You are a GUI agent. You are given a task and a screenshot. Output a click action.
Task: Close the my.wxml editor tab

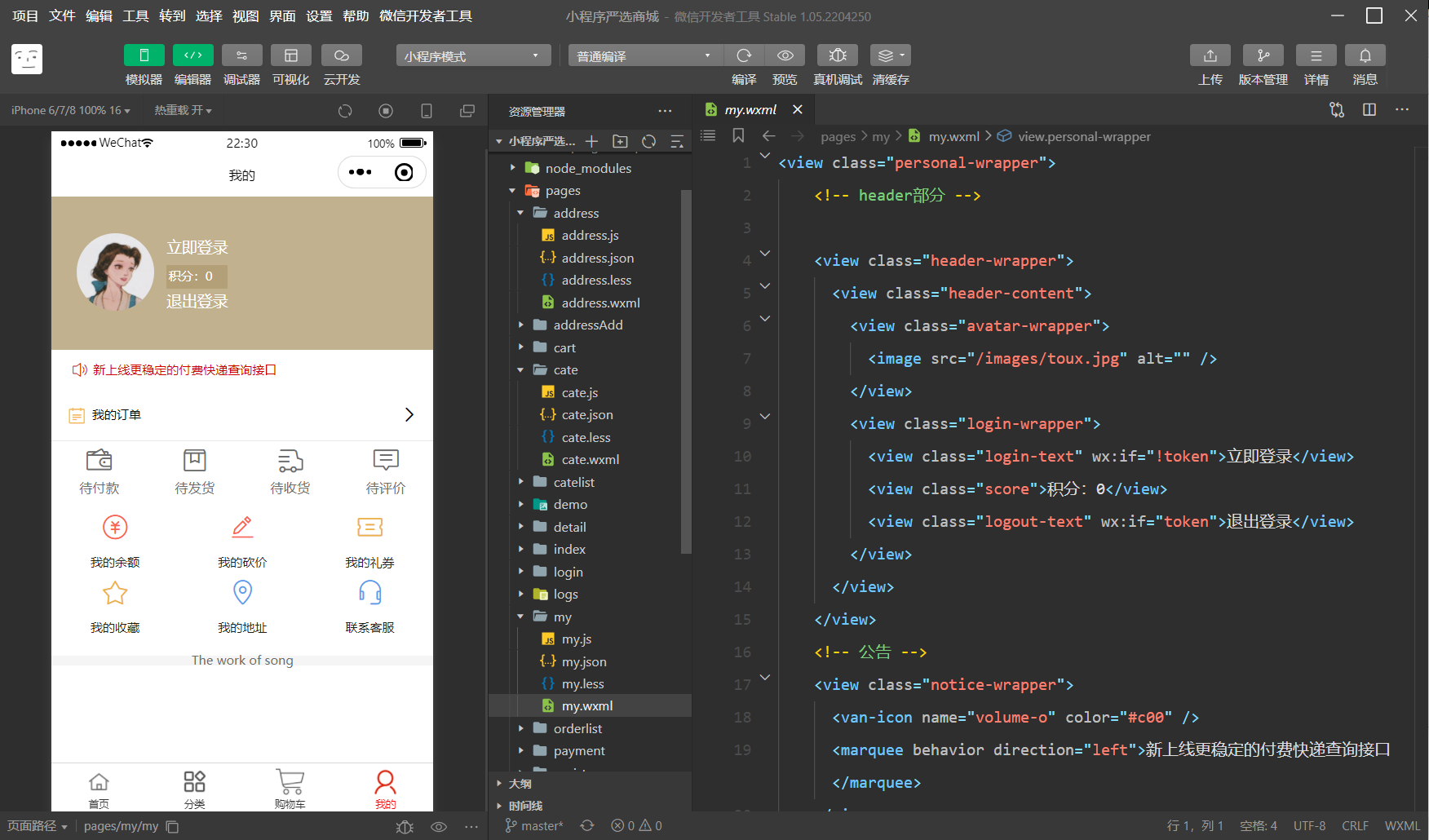point(798,109)
